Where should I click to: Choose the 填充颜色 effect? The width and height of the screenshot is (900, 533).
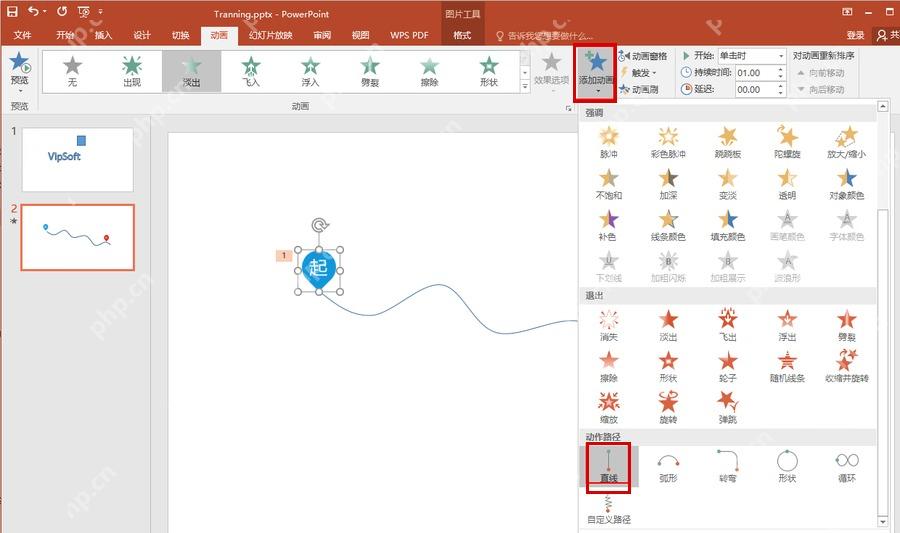[728, 225]
